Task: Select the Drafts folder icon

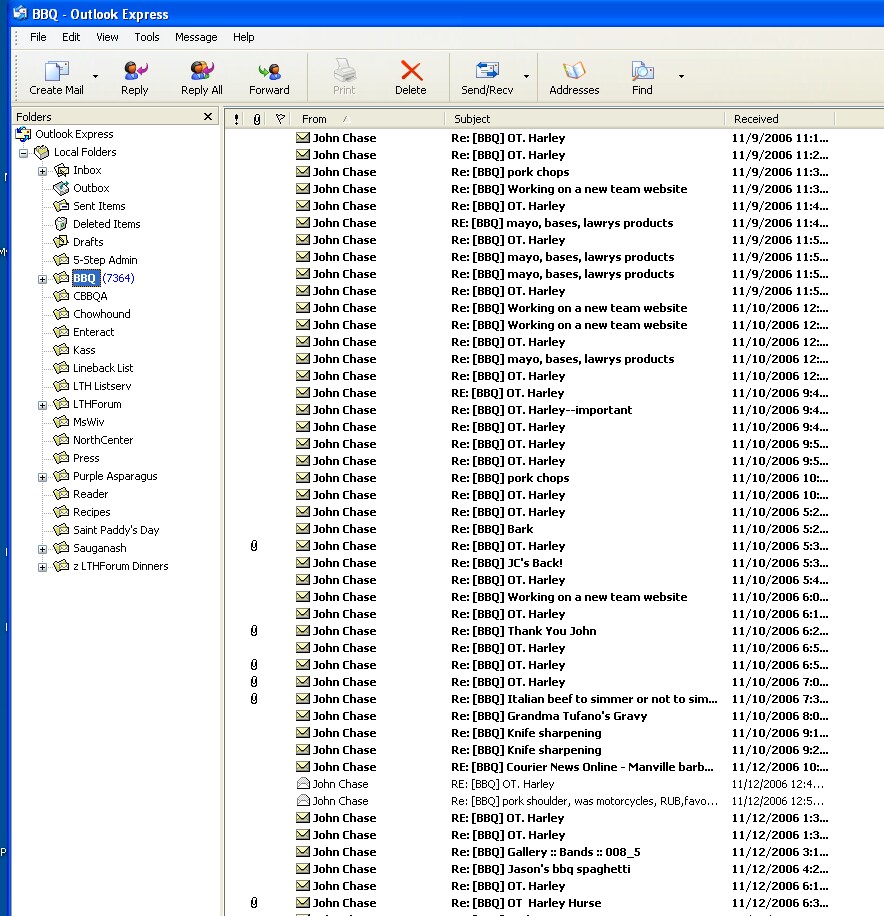Action: pos(61,242)
